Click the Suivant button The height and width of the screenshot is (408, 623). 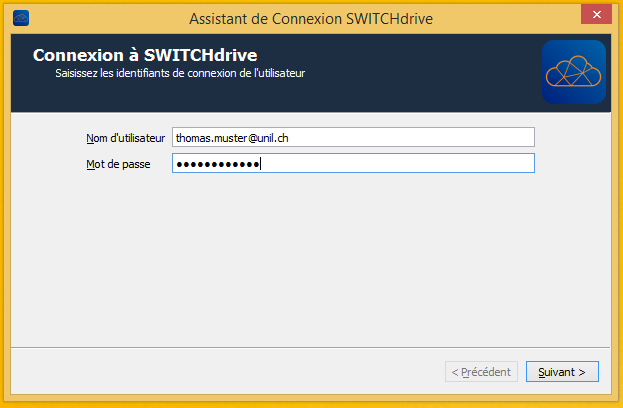(x=561, y=372)
